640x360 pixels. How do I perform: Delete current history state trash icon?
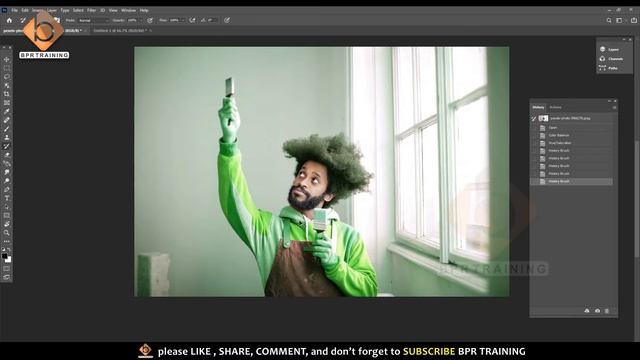coord(607,311)
